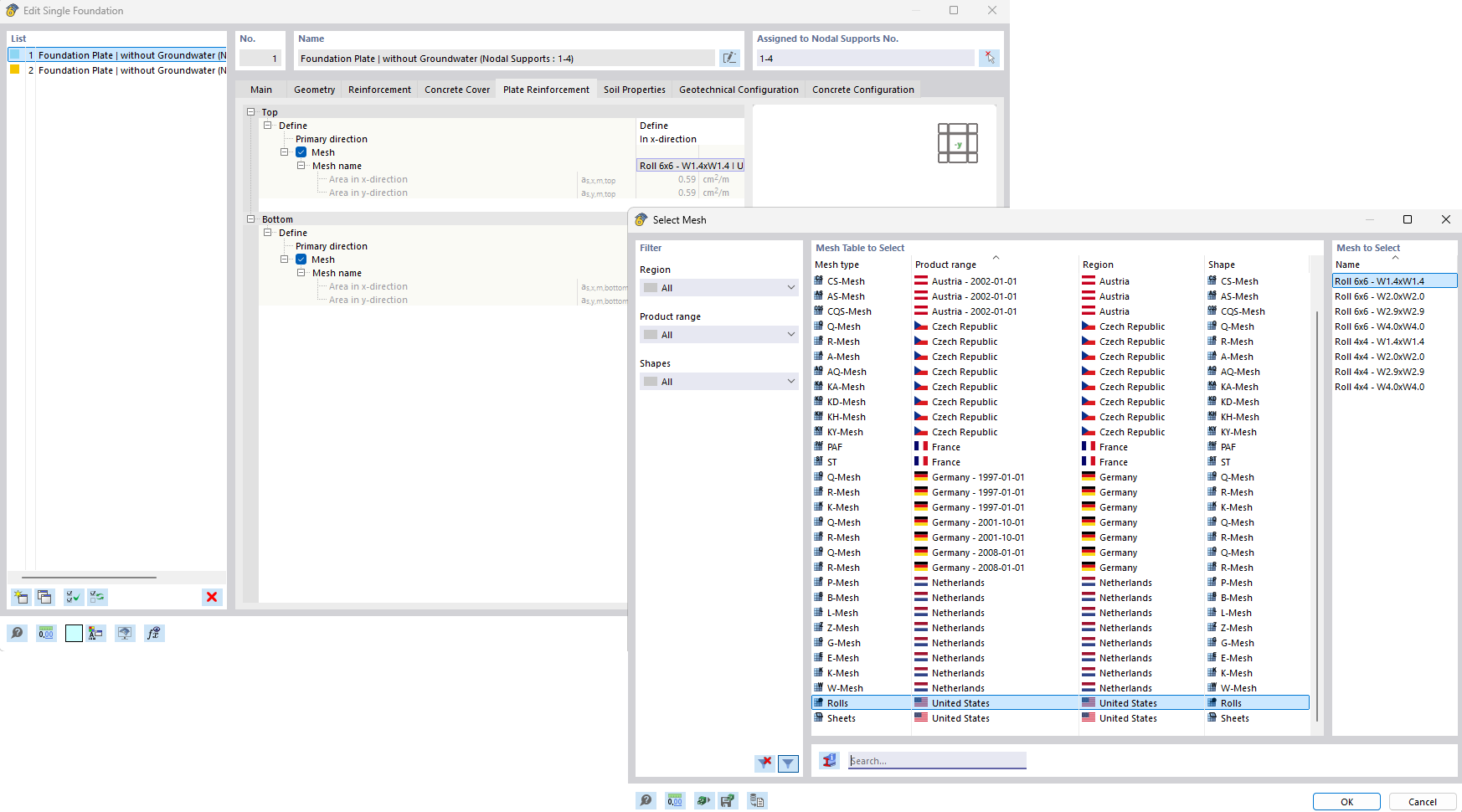Click the -y view orientation grid icon
The height and width of the screenshot is (812, 1462).
[x=958, y=143]
